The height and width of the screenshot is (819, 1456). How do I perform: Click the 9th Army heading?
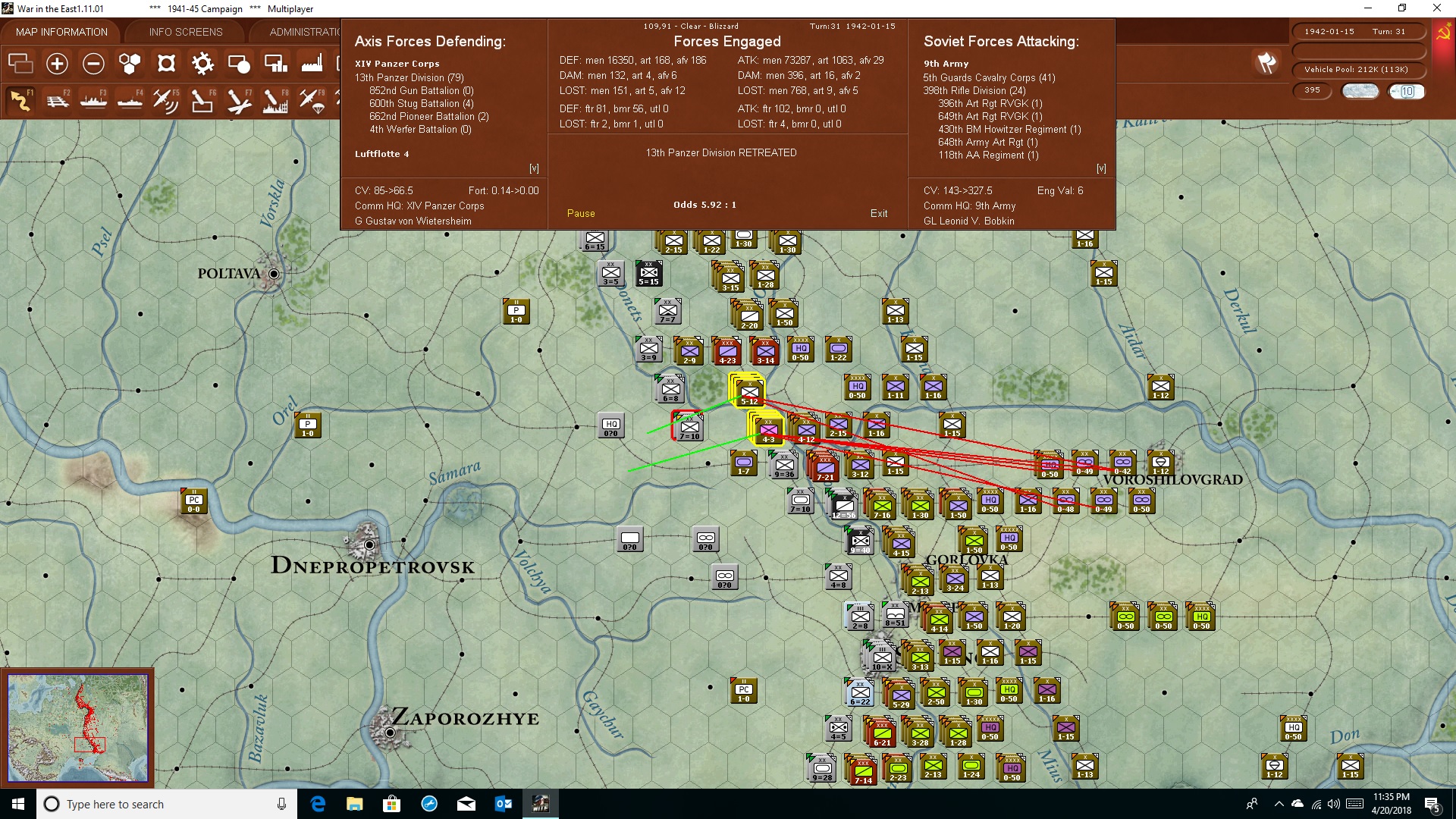(946, 64)
